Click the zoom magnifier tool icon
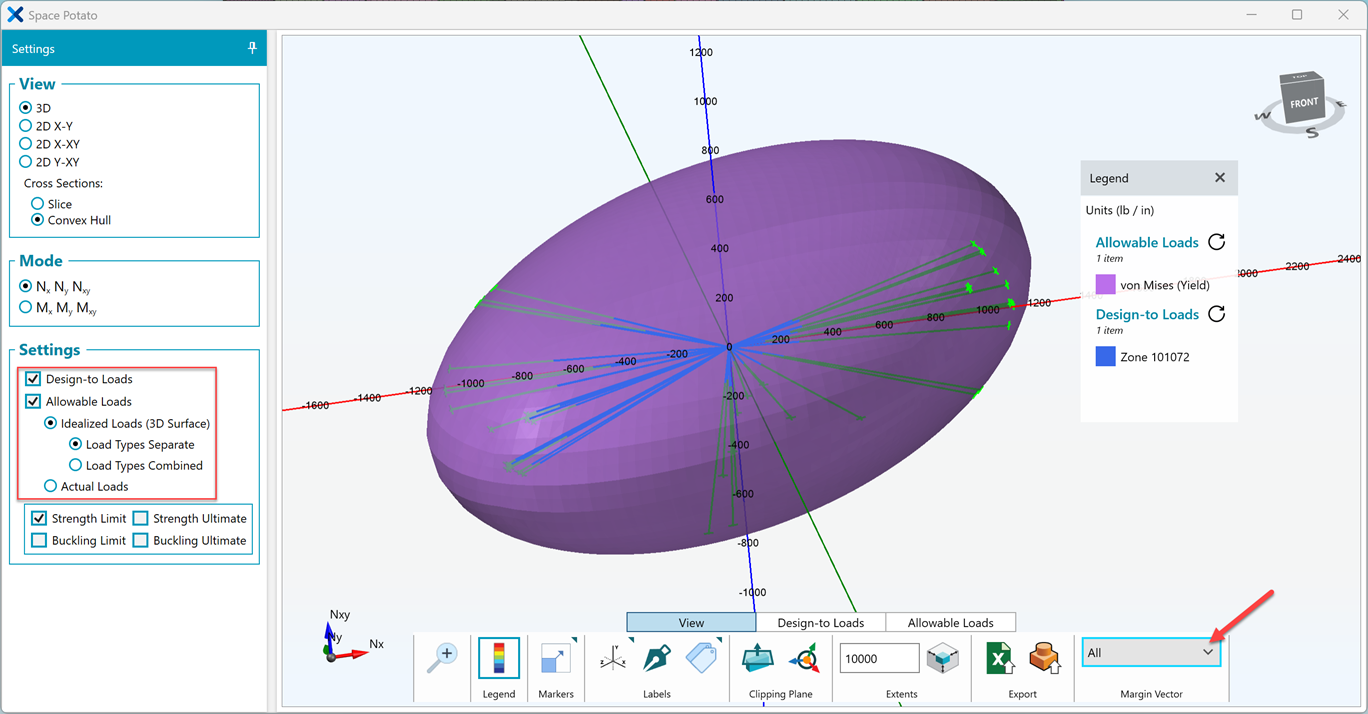1368x714 pixels. pos(442,658)
